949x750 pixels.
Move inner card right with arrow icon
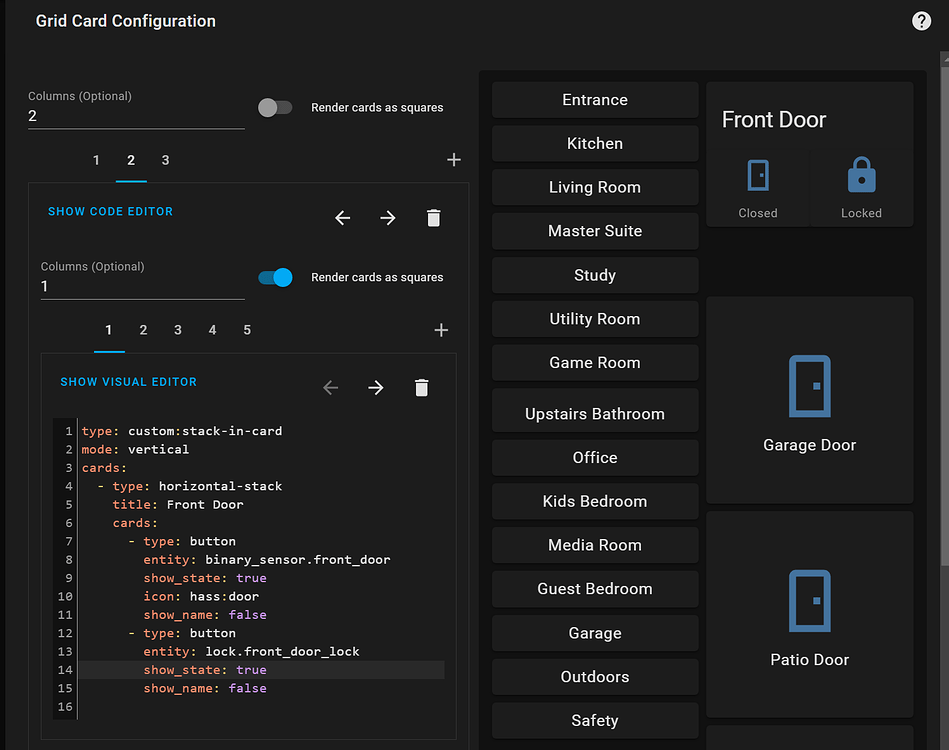376,388
